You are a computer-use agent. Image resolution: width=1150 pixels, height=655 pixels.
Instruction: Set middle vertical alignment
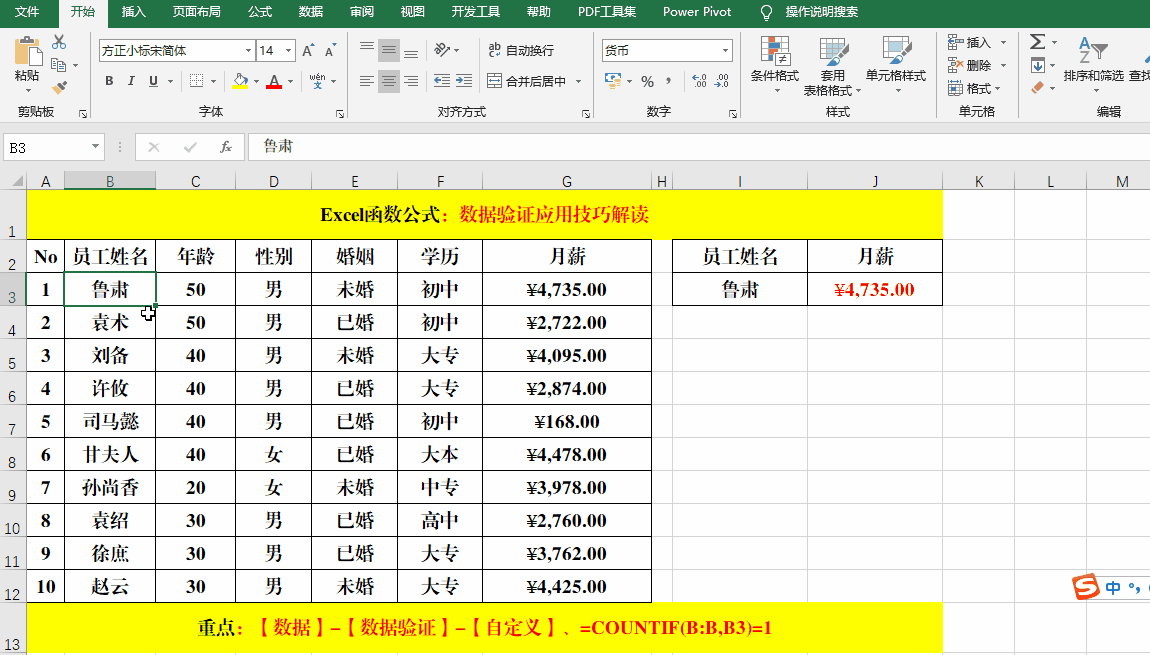pyautogui.click(x=389, y=50)
